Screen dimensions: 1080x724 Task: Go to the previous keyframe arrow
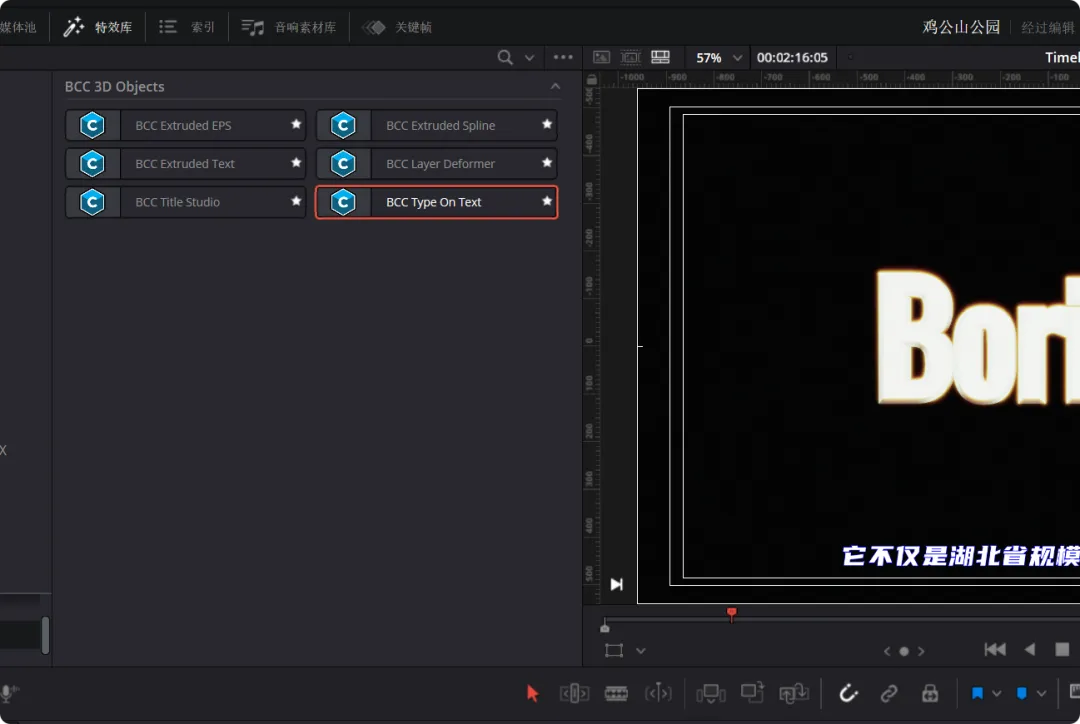tap(886, 651)
